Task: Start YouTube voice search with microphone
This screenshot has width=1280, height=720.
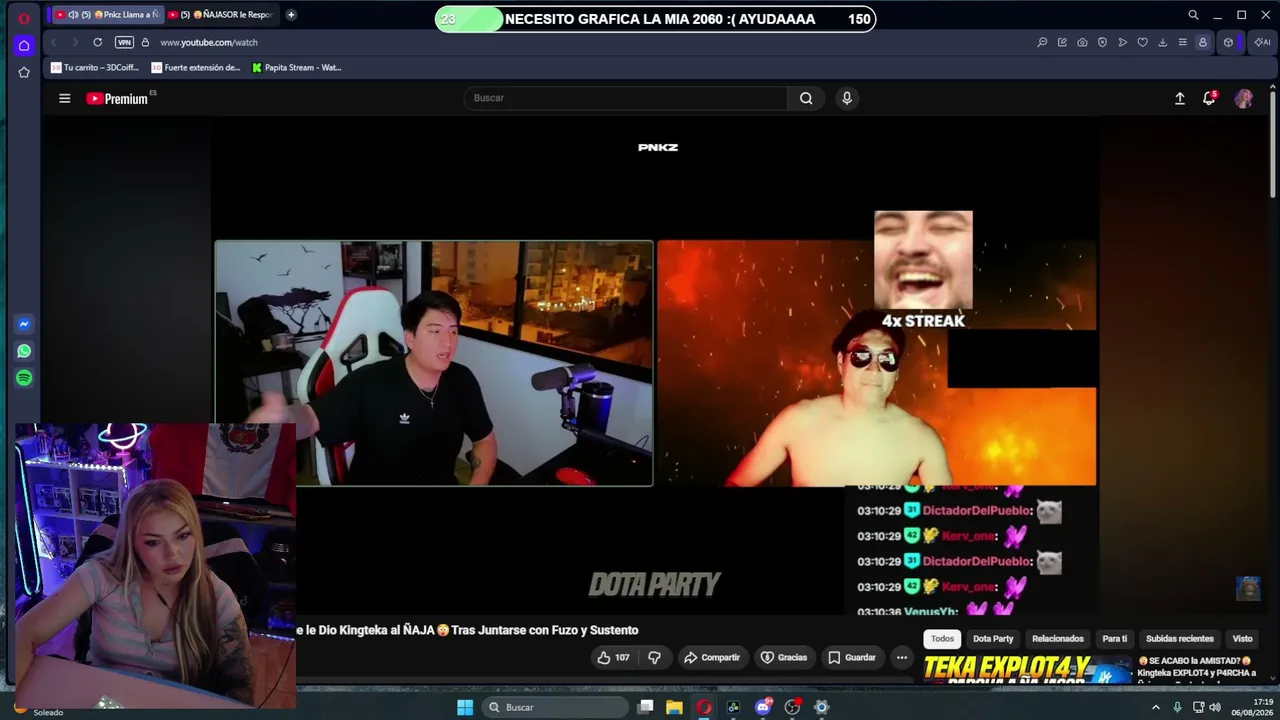Action: point(847,98)
